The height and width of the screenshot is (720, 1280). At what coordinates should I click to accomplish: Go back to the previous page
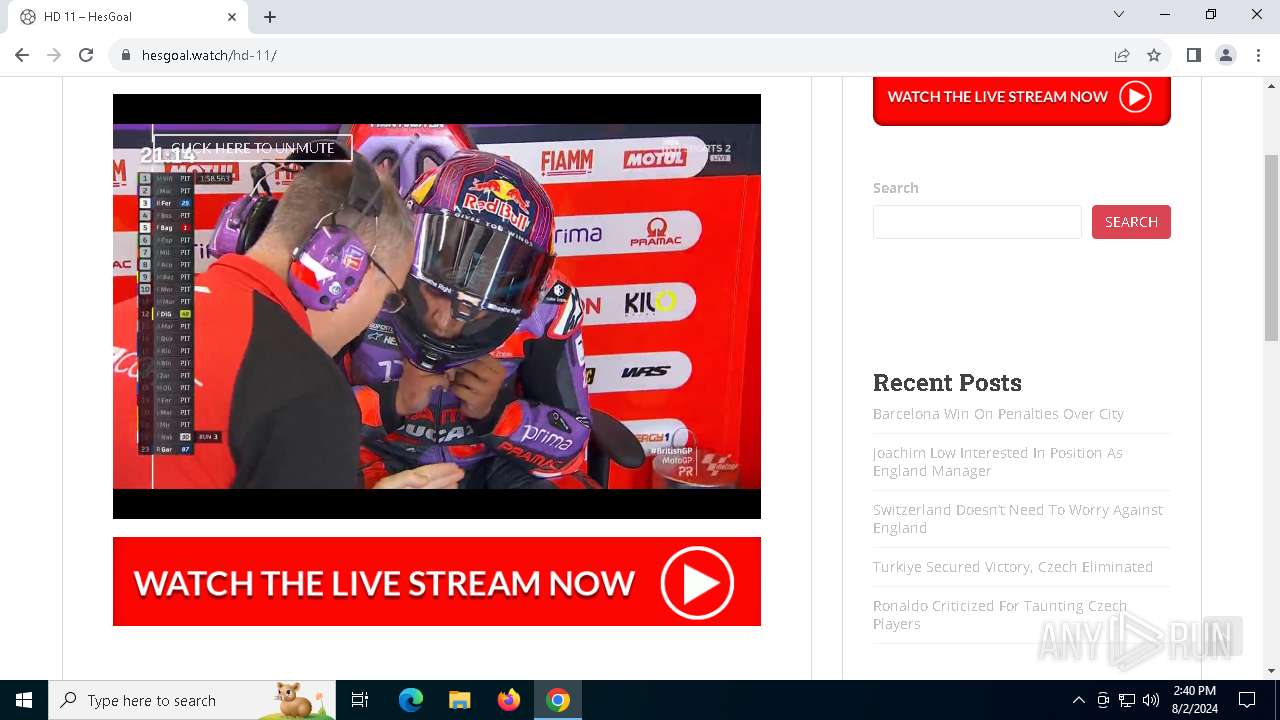point(22,55)
